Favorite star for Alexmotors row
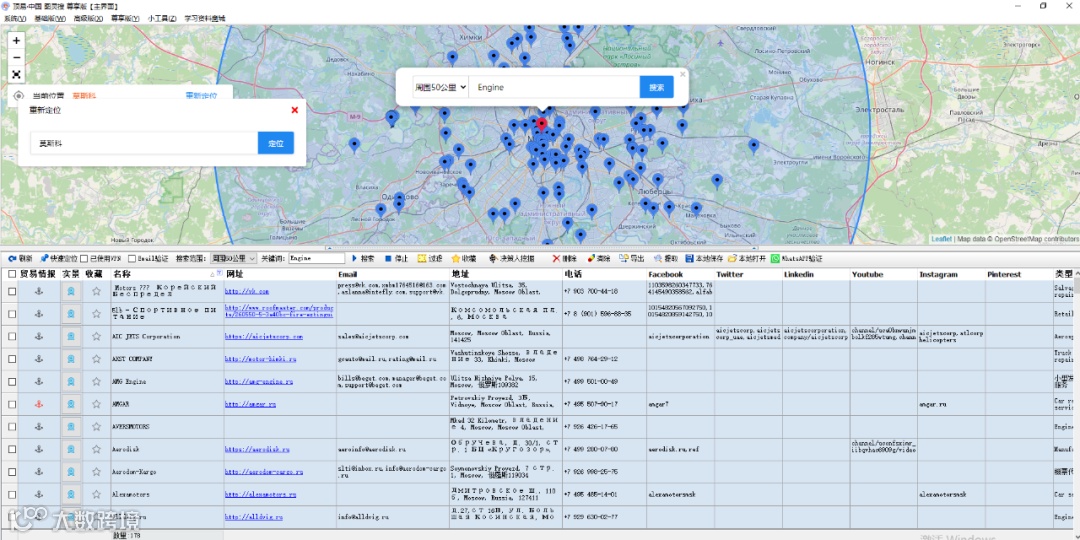Viewport: 1080px width, 540px height. click(96, 495)
